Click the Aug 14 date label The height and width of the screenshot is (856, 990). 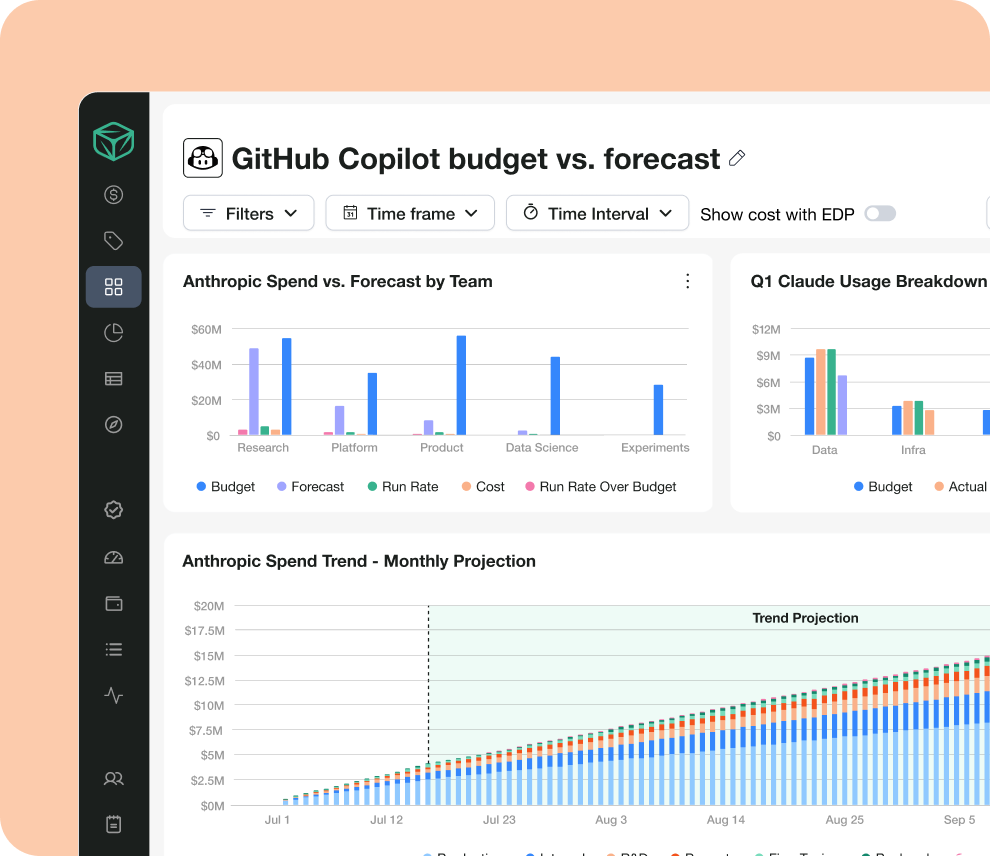(x=726, y=820)
